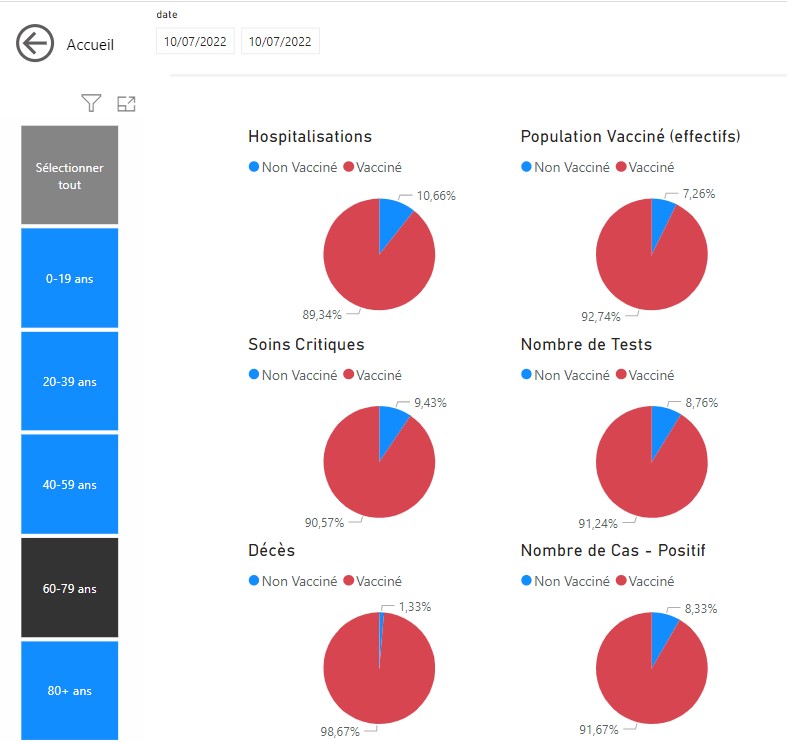Click the Sélectionner tout slicer tile
This screenshot has height=742, width=787.
(x=70, y=176)
